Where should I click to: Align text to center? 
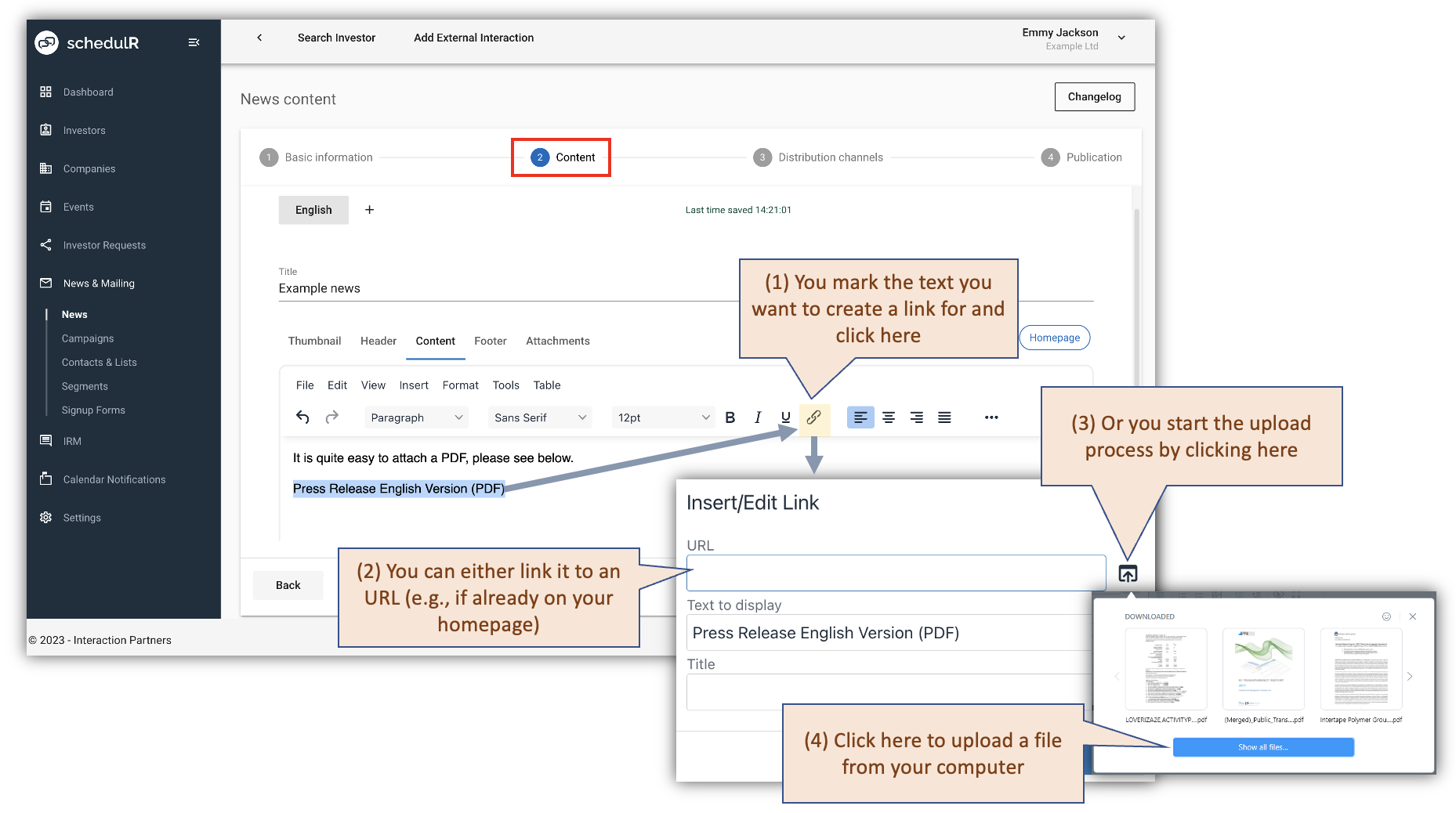(888, 417)
